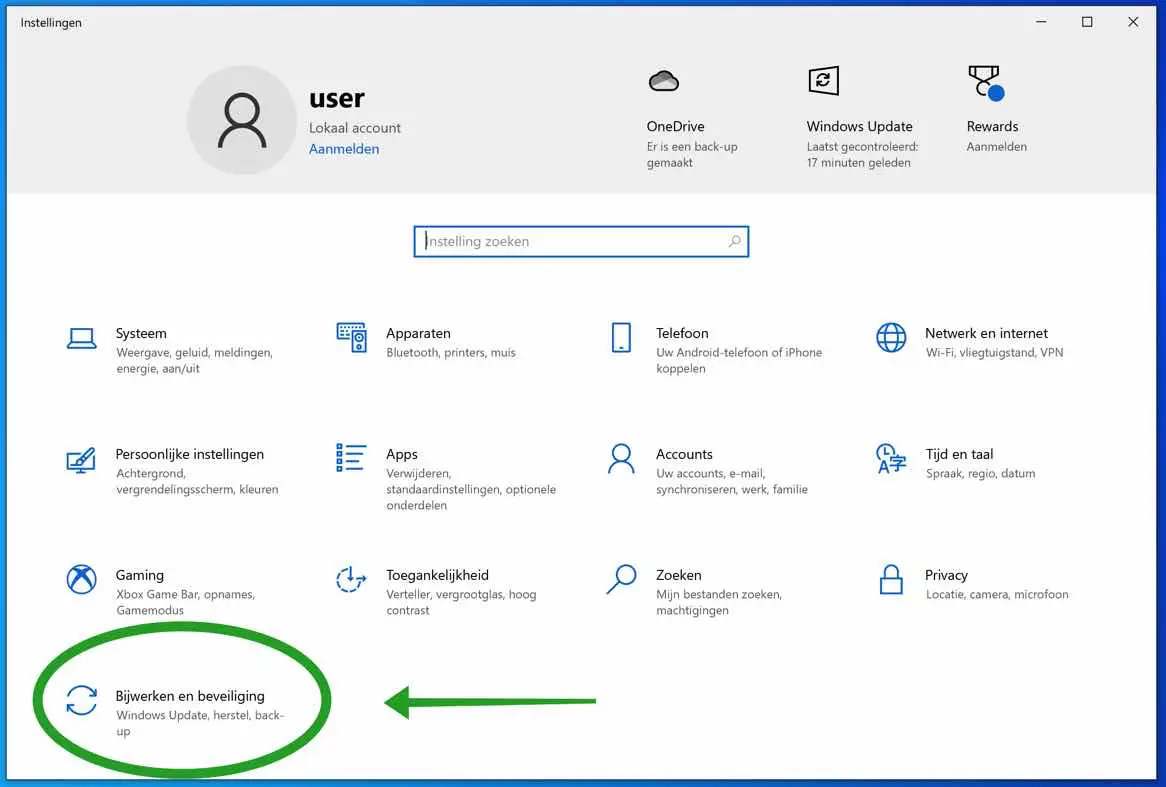Viewport: 1166px width, 787px height.
Task: Click 'Bluetooth, printers, muis' description
Action: point(451,353)
